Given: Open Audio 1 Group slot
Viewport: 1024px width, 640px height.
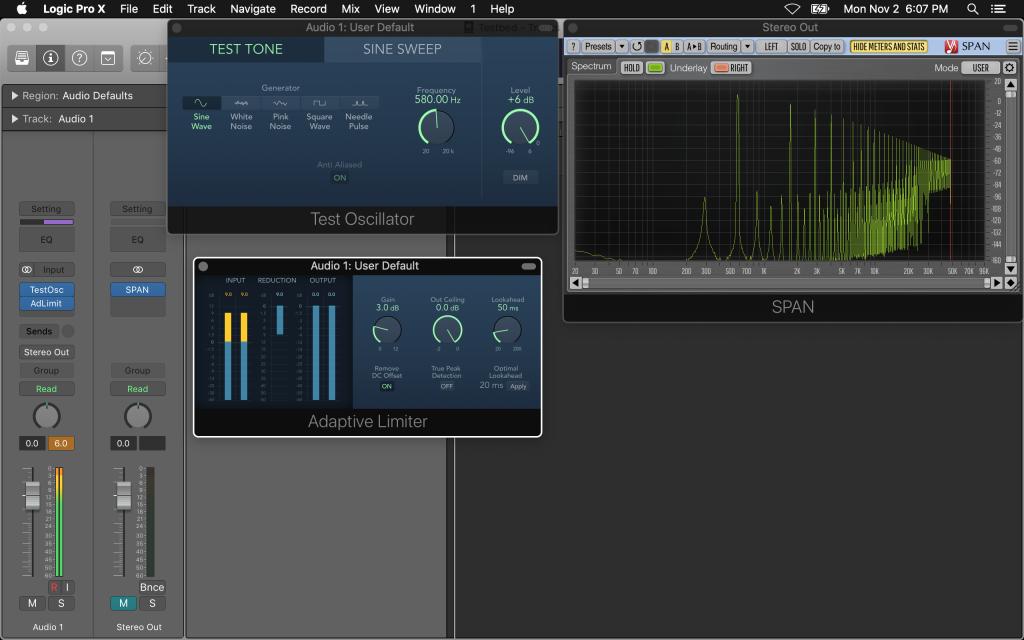Looking at the screenshot, I should tap(46, 370).
